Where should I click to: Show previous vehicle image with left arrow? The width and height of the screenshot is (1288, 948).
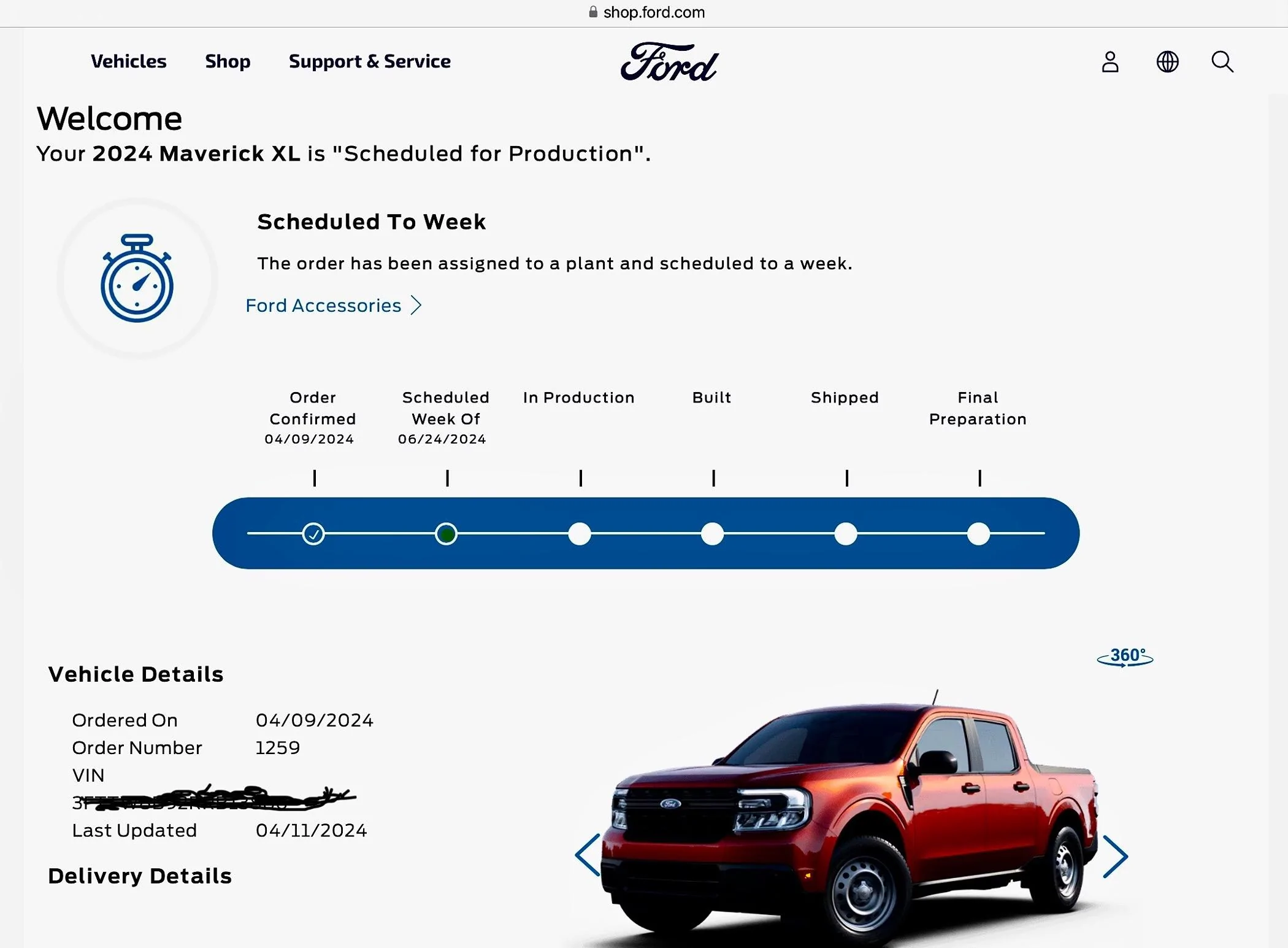[588, 855]
